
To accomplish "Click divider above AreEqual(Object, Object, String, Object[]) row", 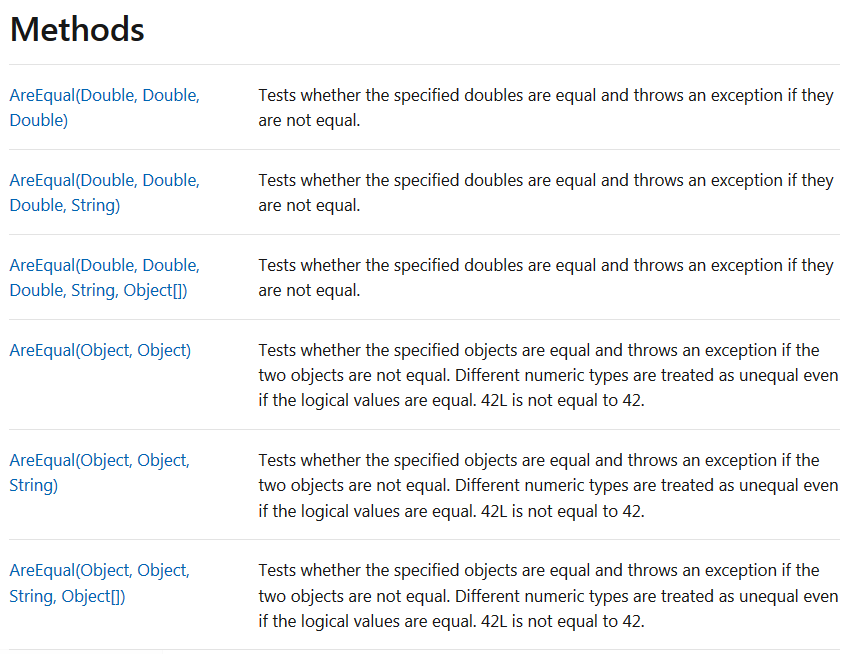I will (424, 539).
